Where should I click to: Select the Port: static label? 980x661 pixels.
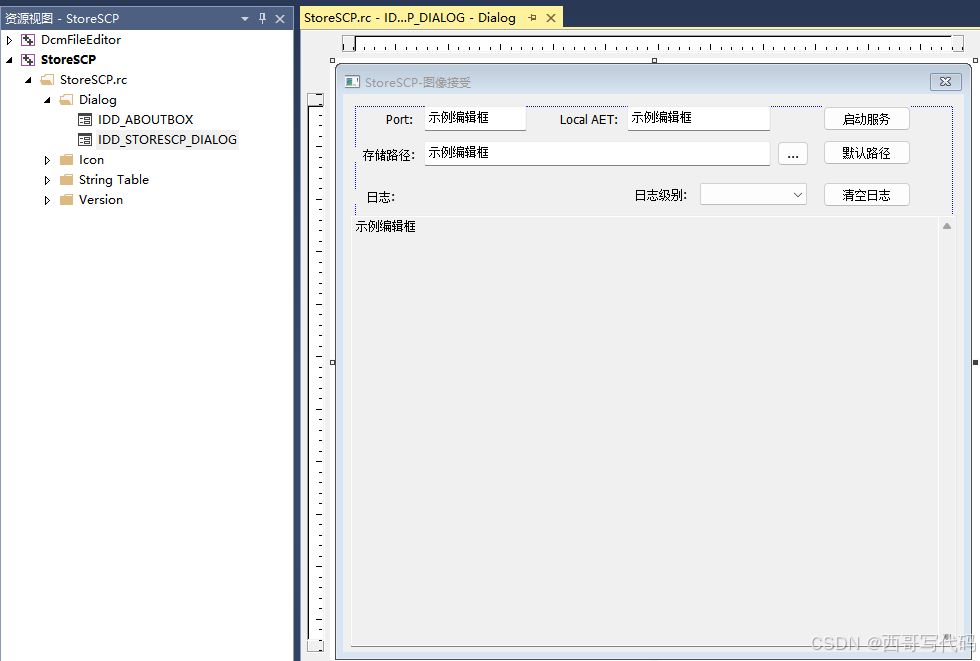pyautogui.click(x=399, y=119)
